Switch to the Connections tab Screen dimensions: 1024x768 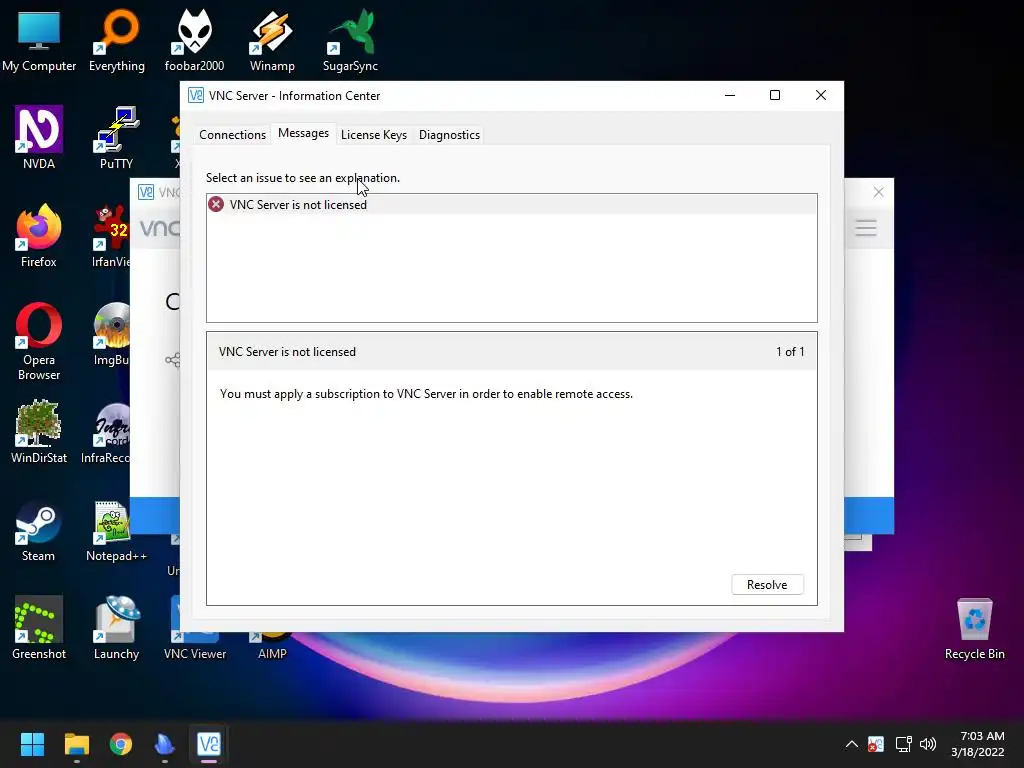pyautogui.click(x=232, y=135)
